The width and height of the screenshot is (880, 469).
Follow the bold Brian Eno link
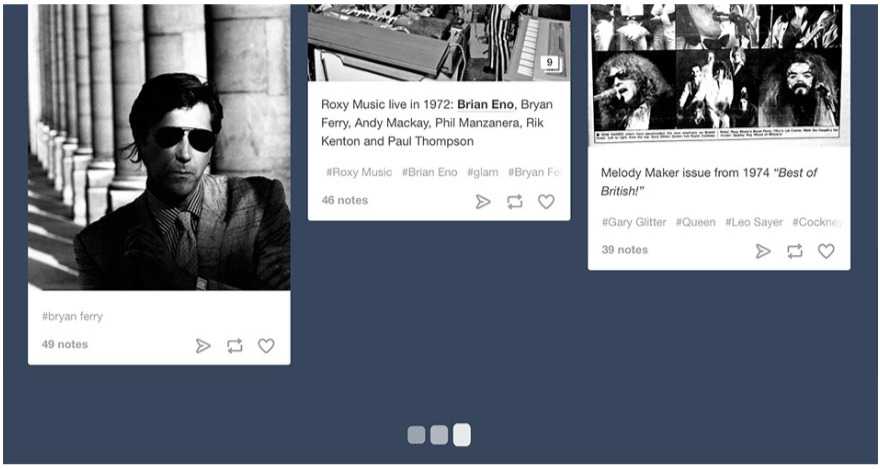pyautogui.click(x=485, y=104)
